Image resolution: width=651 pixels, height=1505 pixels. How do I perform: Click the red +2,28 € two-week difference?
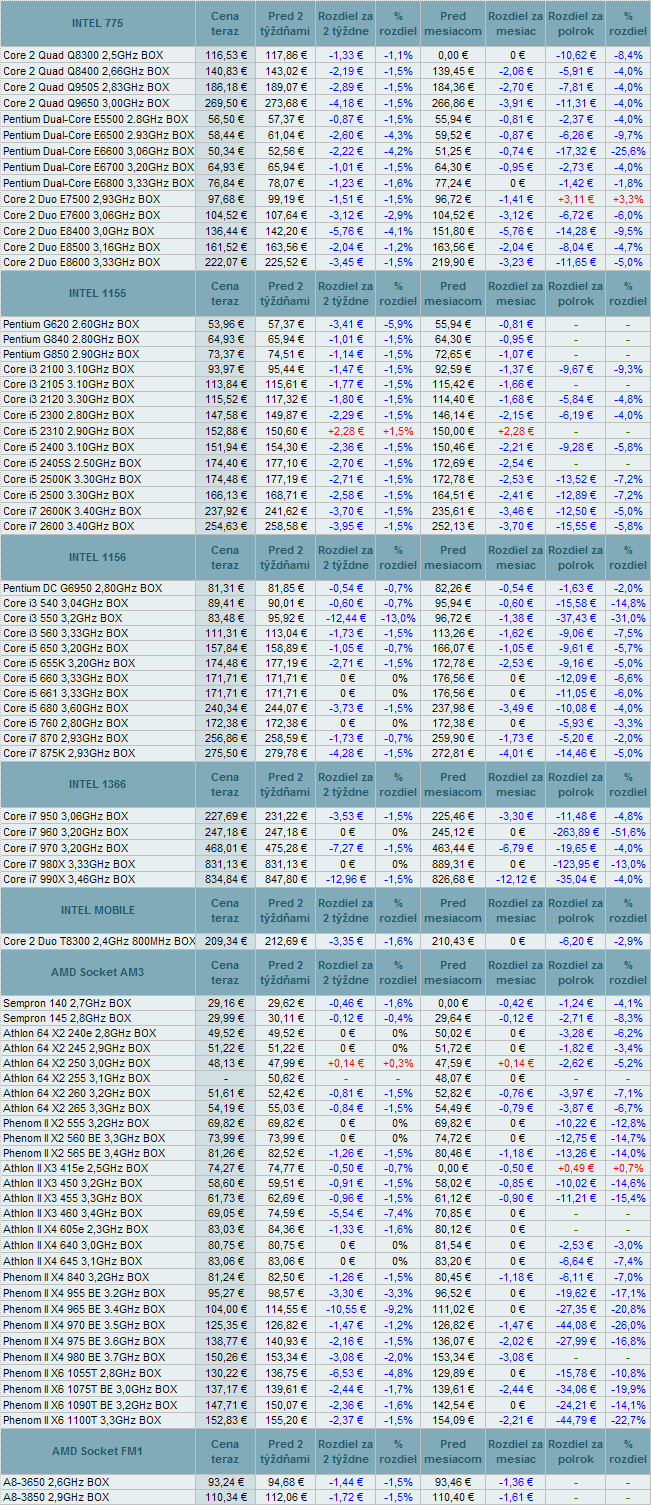[x=347, y=432]
